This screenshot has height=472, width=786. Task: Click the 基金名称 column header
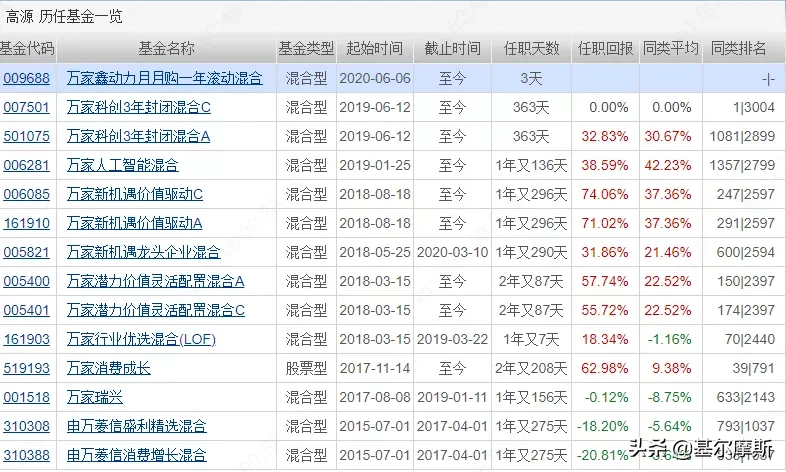(166, 49)
